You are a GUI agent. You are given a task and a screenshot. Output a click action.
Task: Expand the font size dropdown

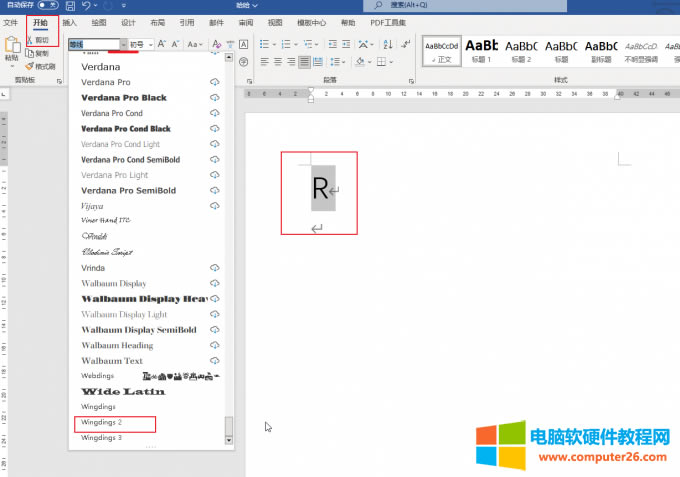coord(151,44)
